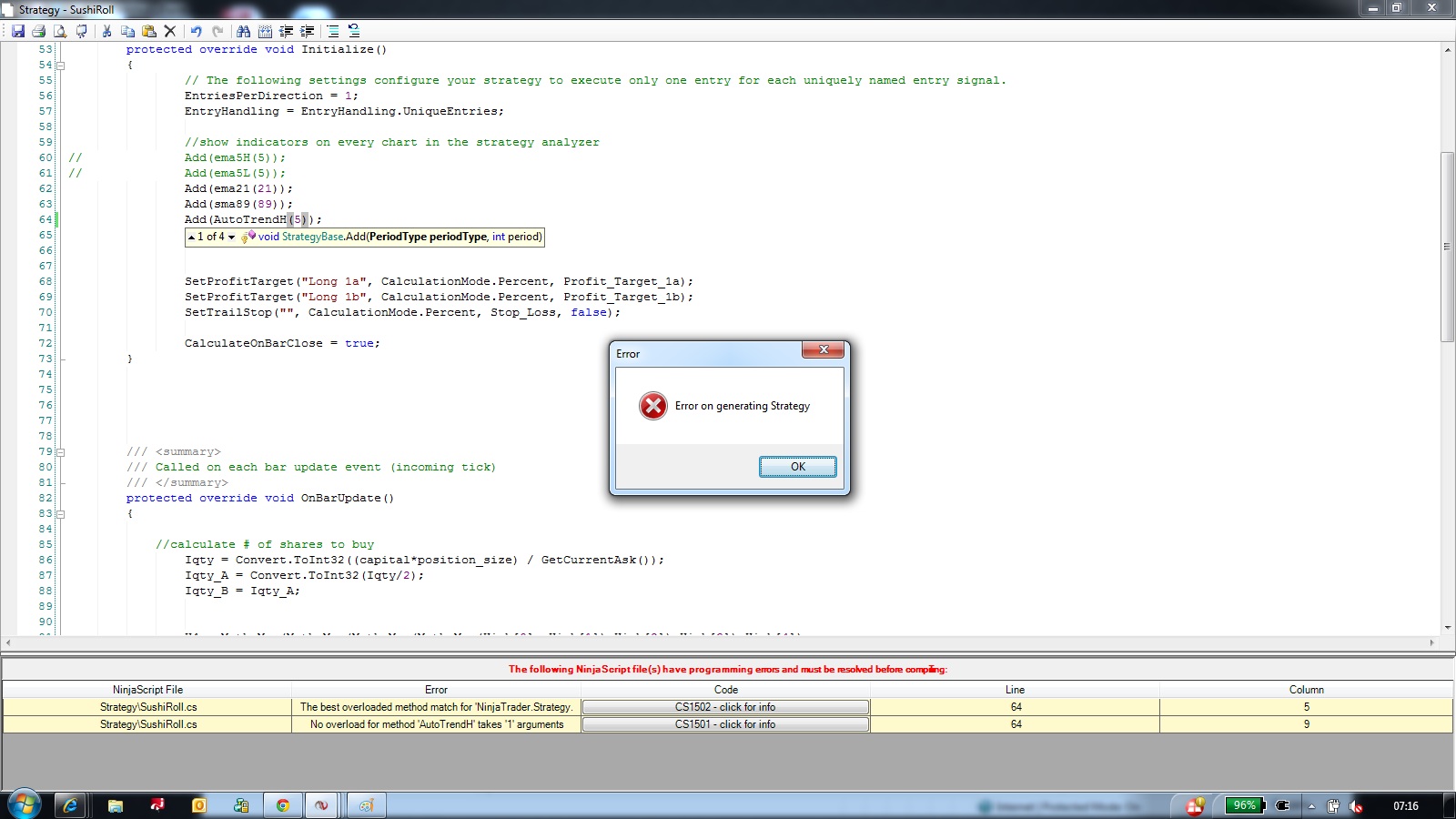Increase indent of selected lines
Viewport: 1456px width, 819px height.
[308, 31]
